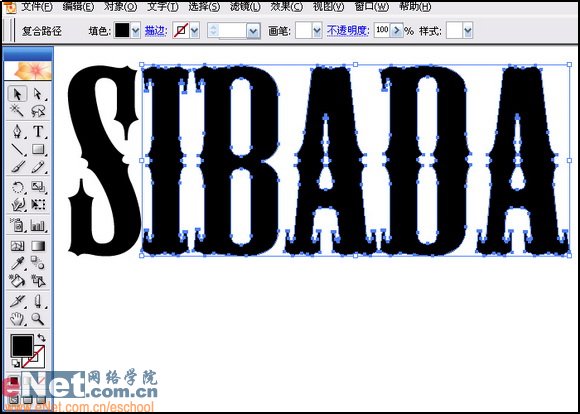Screen dimensions: 580x414
Task: Open the 滤镜(L) menu
Action: pos(245,7)
